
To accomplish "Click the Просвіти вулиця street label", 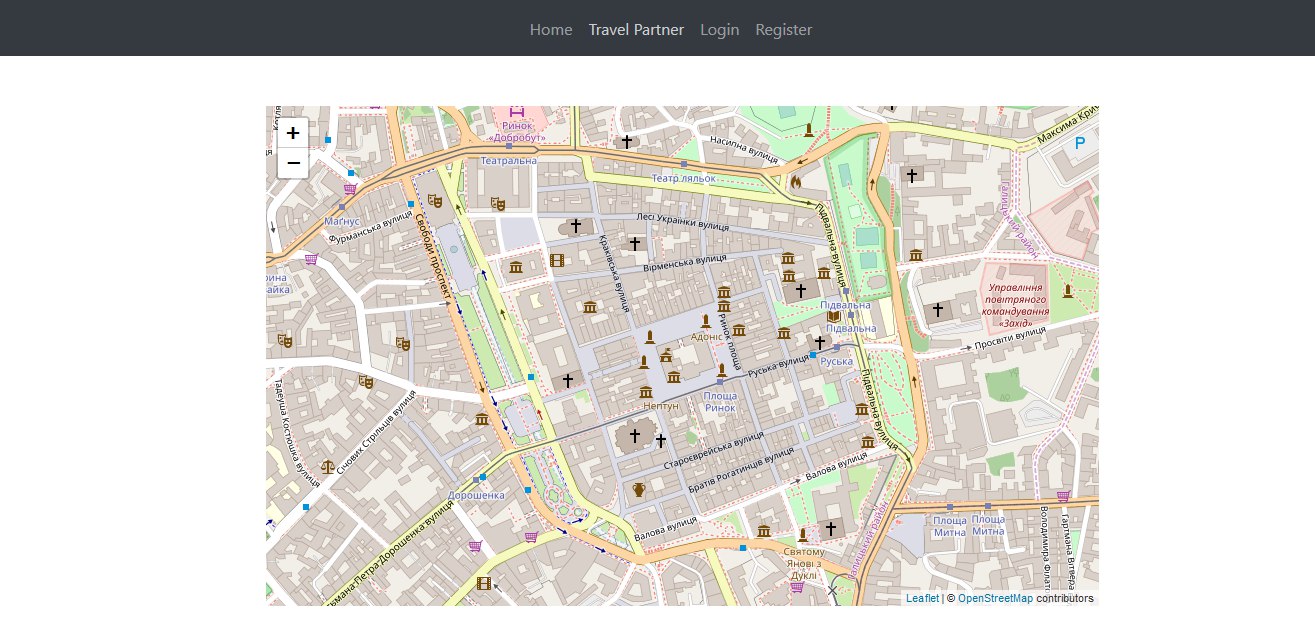I will 1008,340.
